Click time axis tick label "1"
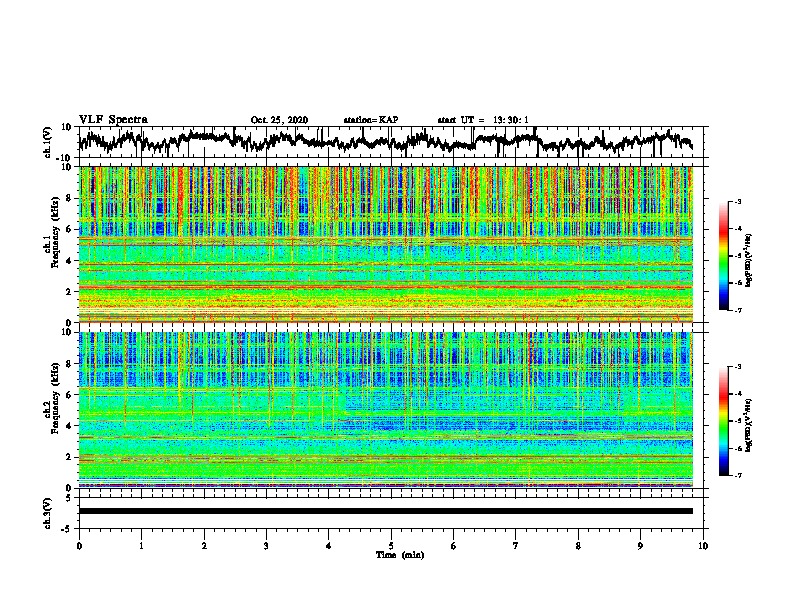The height and width of the screenshot is (612, 792). [141, 546]
